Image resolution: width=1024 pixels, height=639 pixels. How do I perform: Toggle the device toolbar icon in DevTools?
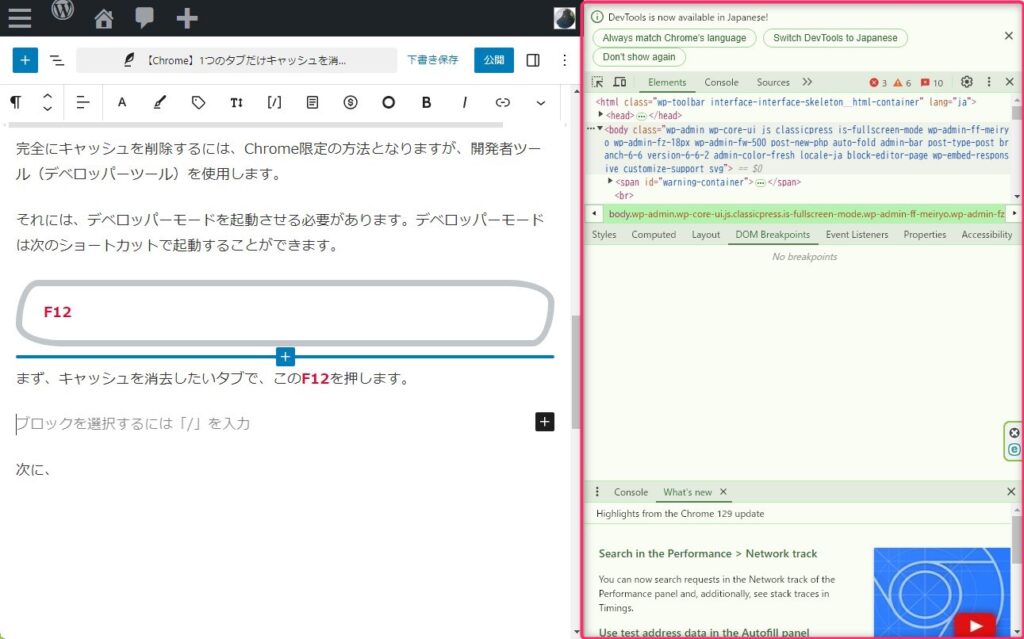(x=619, y=82)
